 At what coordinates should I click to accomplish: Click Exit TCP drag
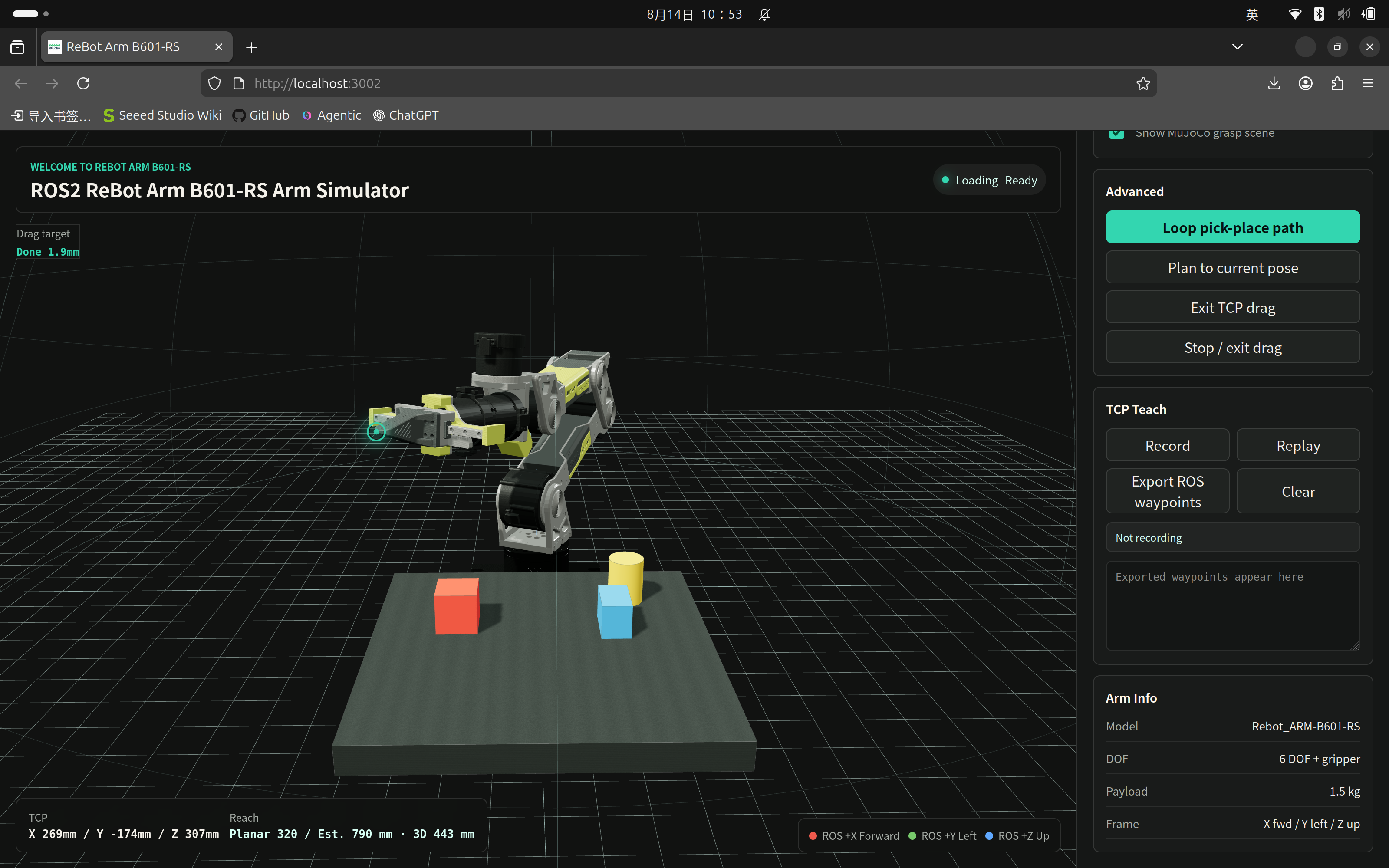click(1232, 307)
